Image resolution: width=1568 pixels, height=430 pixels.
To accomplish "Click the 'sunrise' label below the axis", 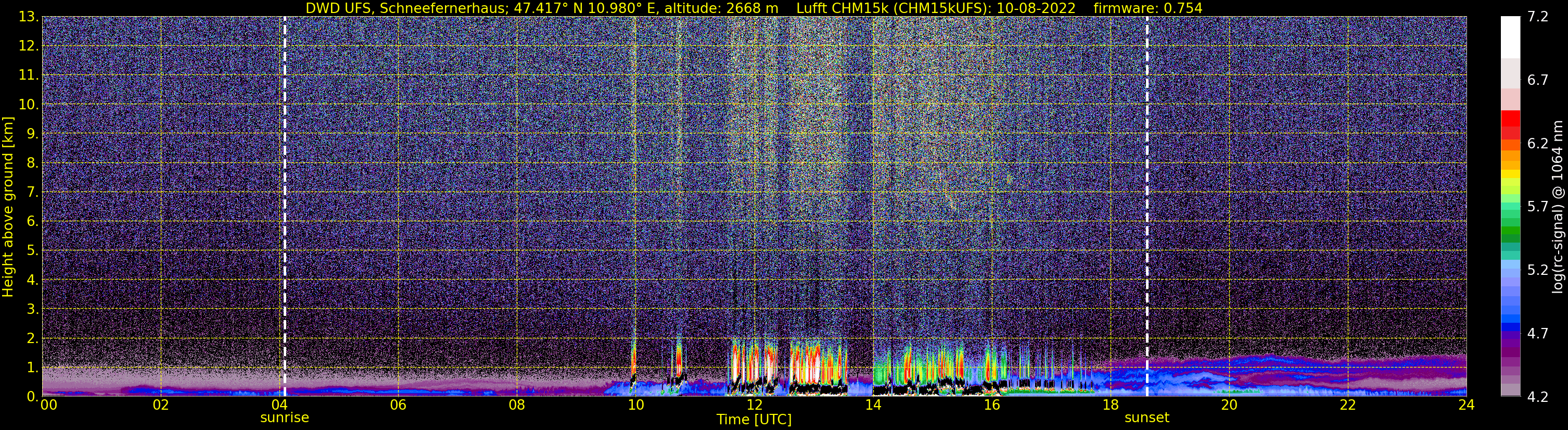I will (x=284, y=418).
